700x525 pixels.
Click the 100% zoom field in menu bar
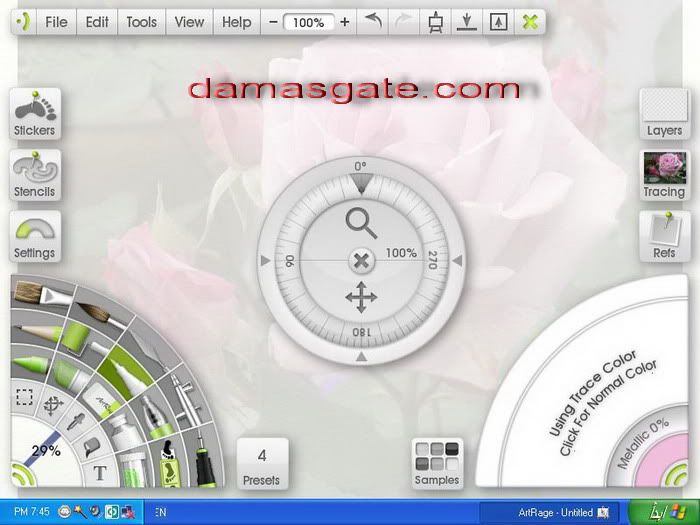coord(308,22)
